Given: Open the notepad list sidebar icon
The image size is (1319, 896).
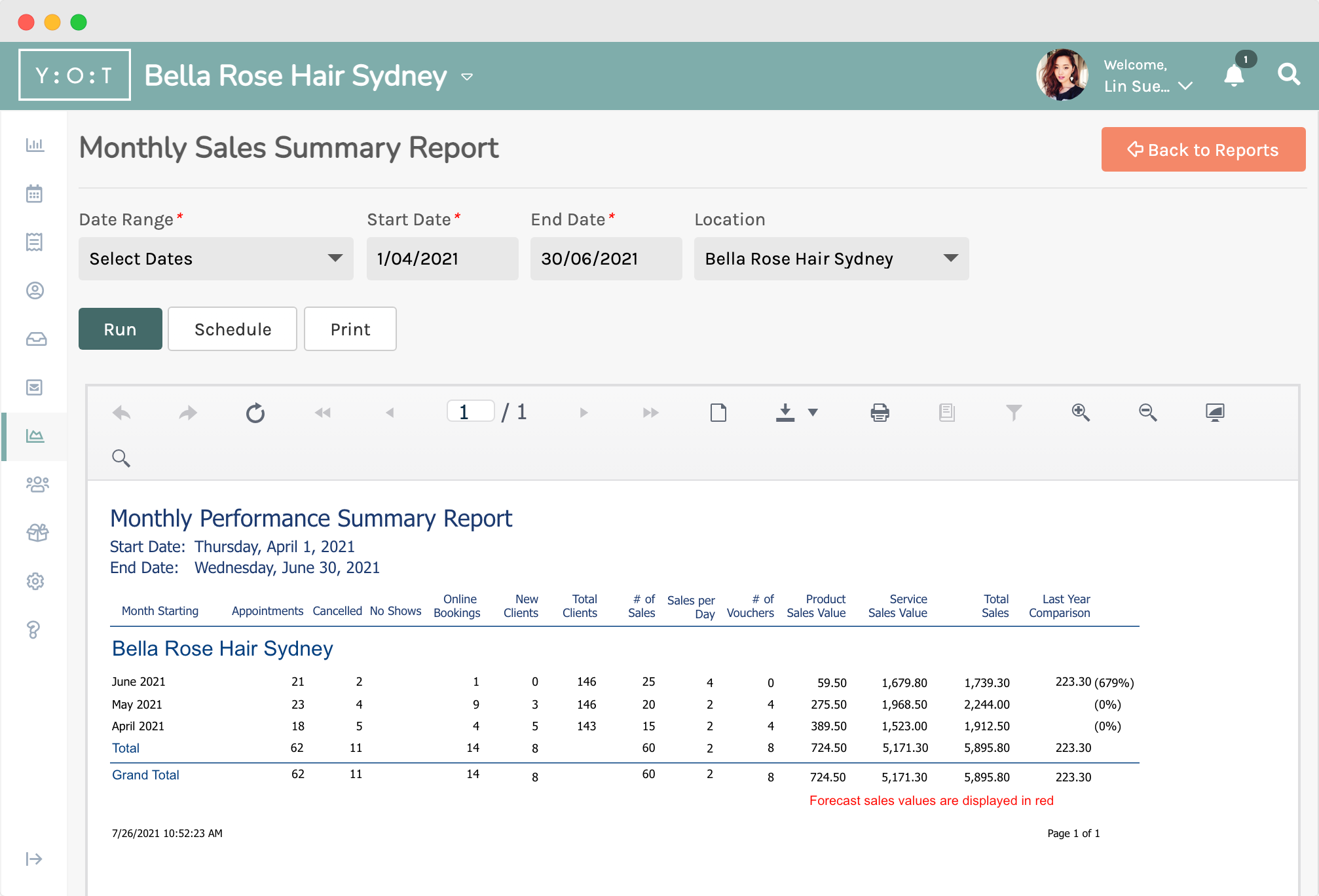Looking at the screenshot, I should coord(35,242).
